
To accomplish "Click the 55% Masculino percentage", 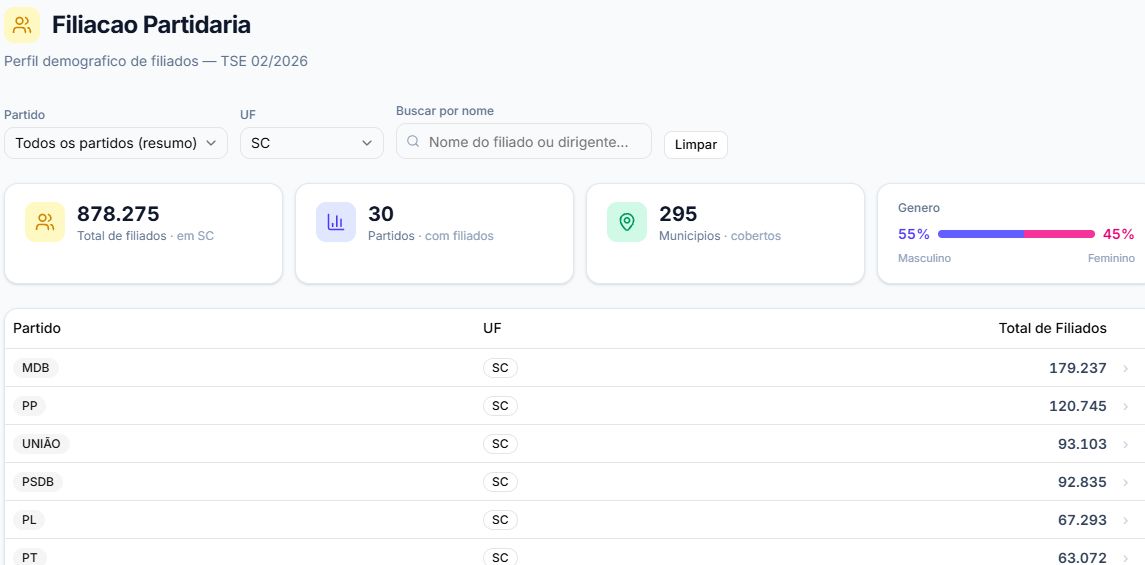I will tap(914, 234).
